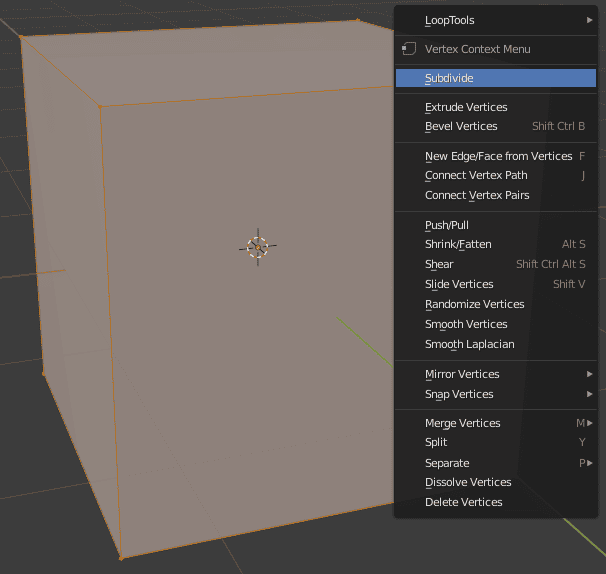Screen dimensions: 606x574
Task: Select Bevel Vertices entry
Action: 496,126
